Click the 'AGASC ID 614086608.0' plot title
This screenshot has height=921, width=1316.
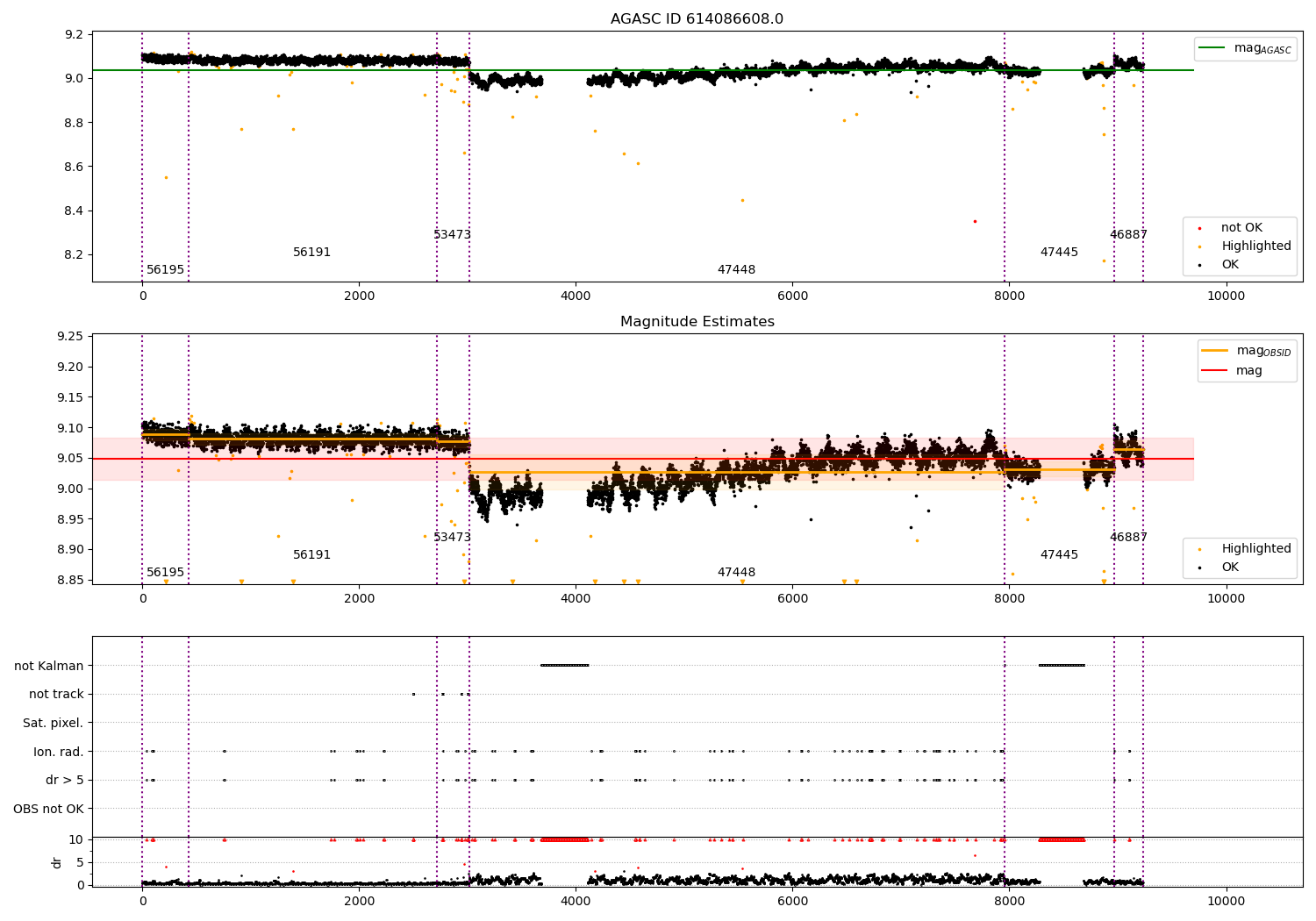pos(697,19)
